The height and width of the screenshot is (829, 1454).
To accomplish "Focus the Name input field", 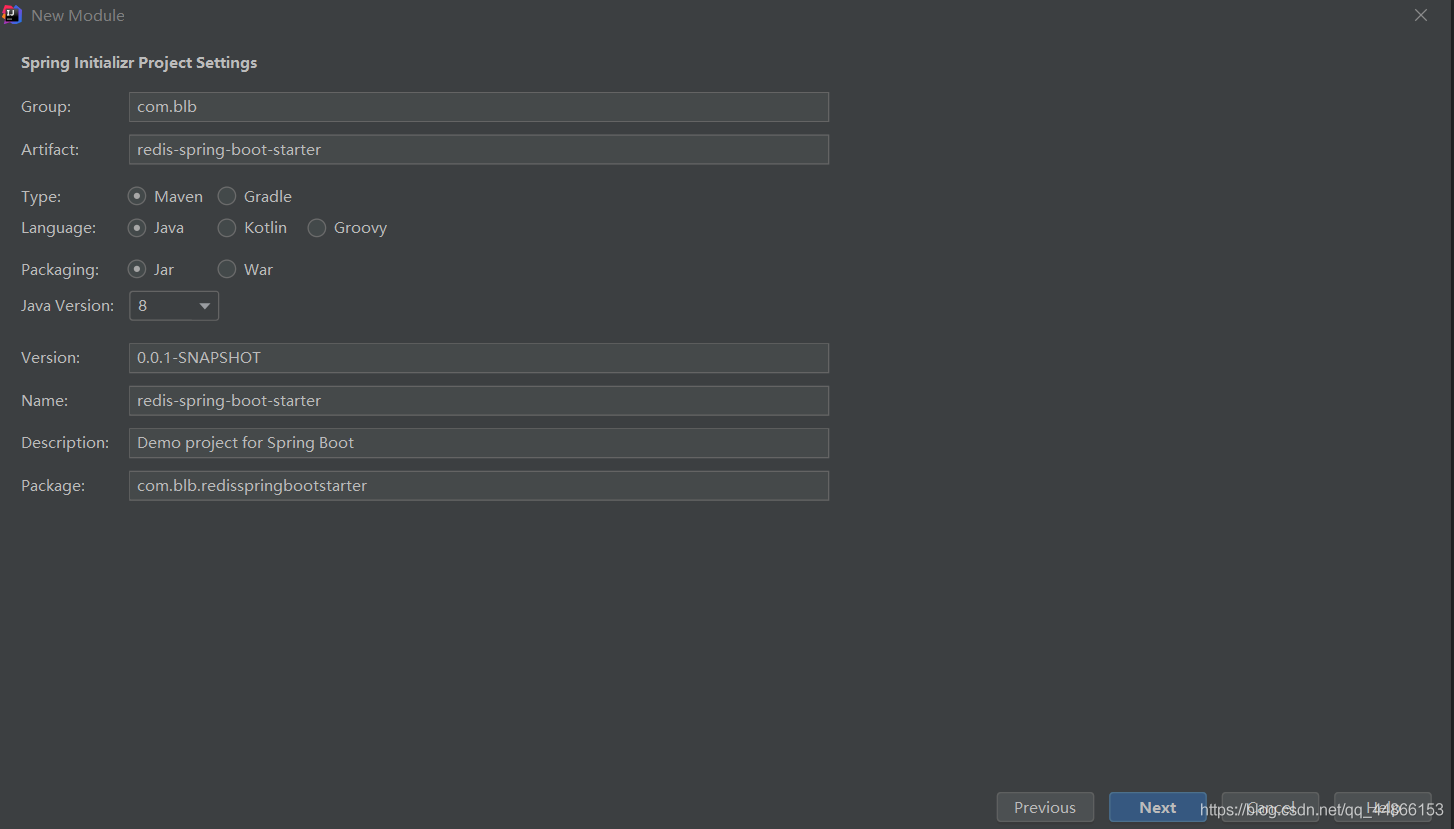I will (x=479, y=401).
